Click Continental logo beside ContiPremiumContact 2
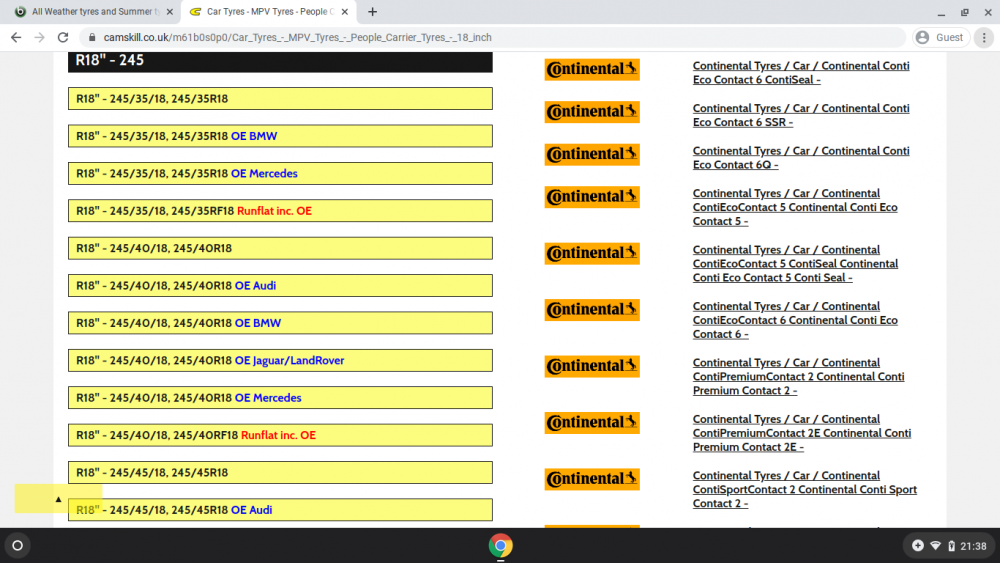The width and height of the screenshot is (1000, 563). coord(592,366)
